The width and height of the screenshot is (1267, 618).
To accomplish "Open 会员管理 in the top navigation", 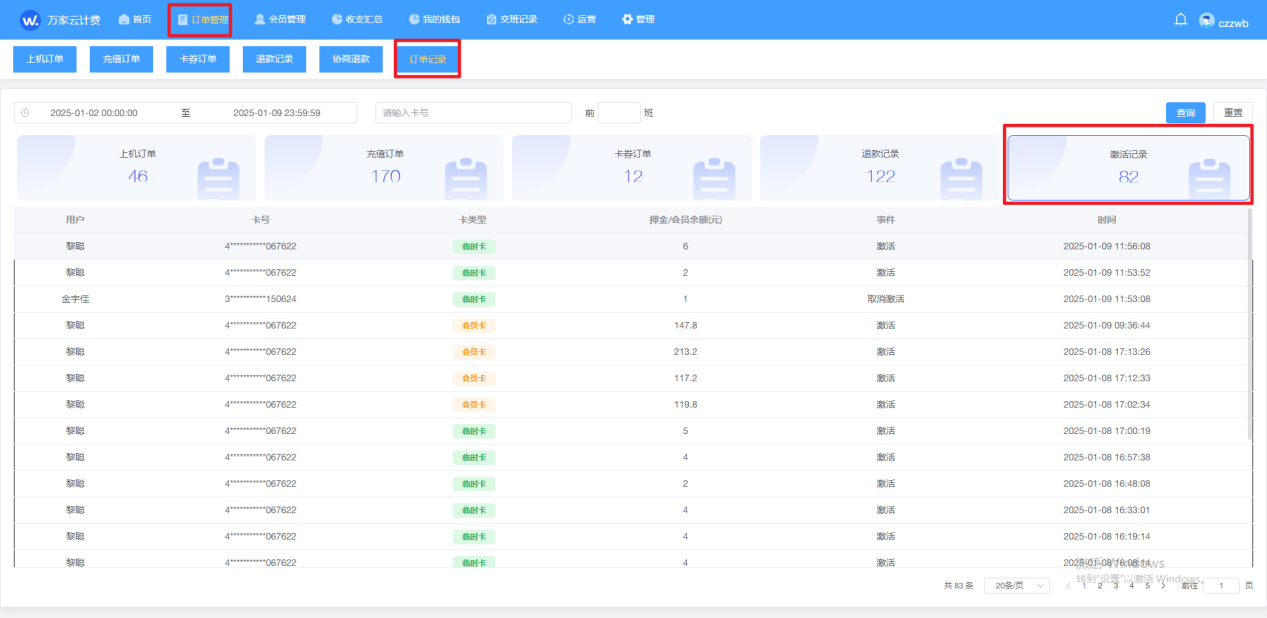I will (280, 19).
